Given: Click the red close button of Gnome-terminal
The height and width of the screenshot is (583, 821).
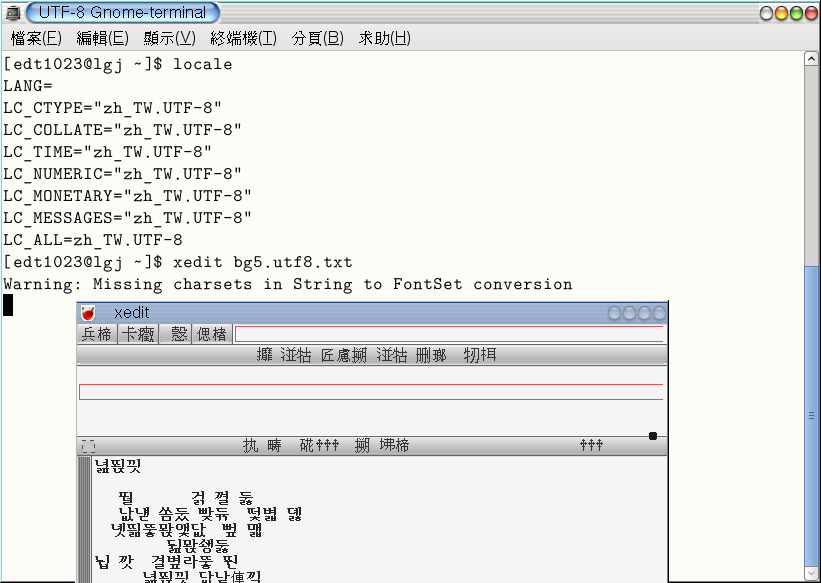Looking at the screenshot, I should (810, 13).
